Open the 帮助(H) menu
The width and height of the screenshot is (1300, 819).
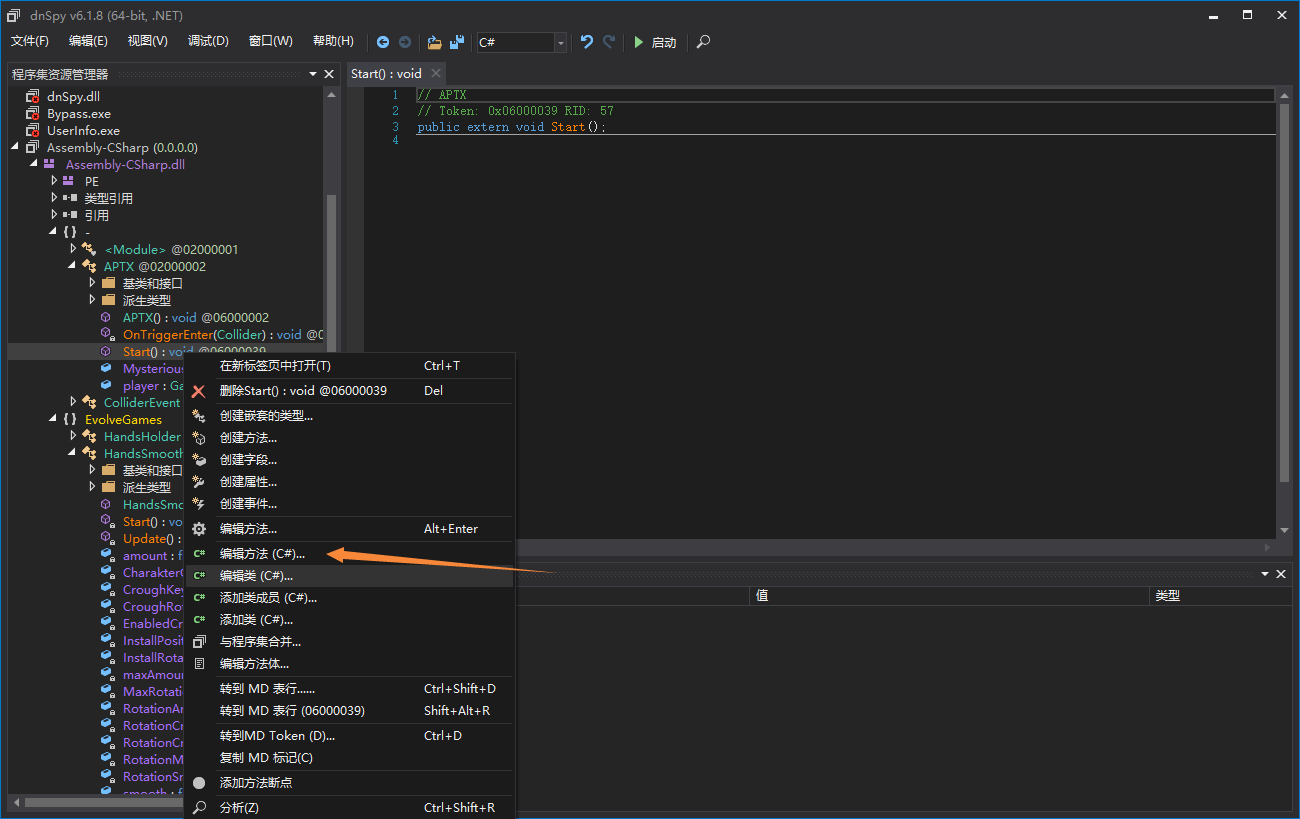333,41
